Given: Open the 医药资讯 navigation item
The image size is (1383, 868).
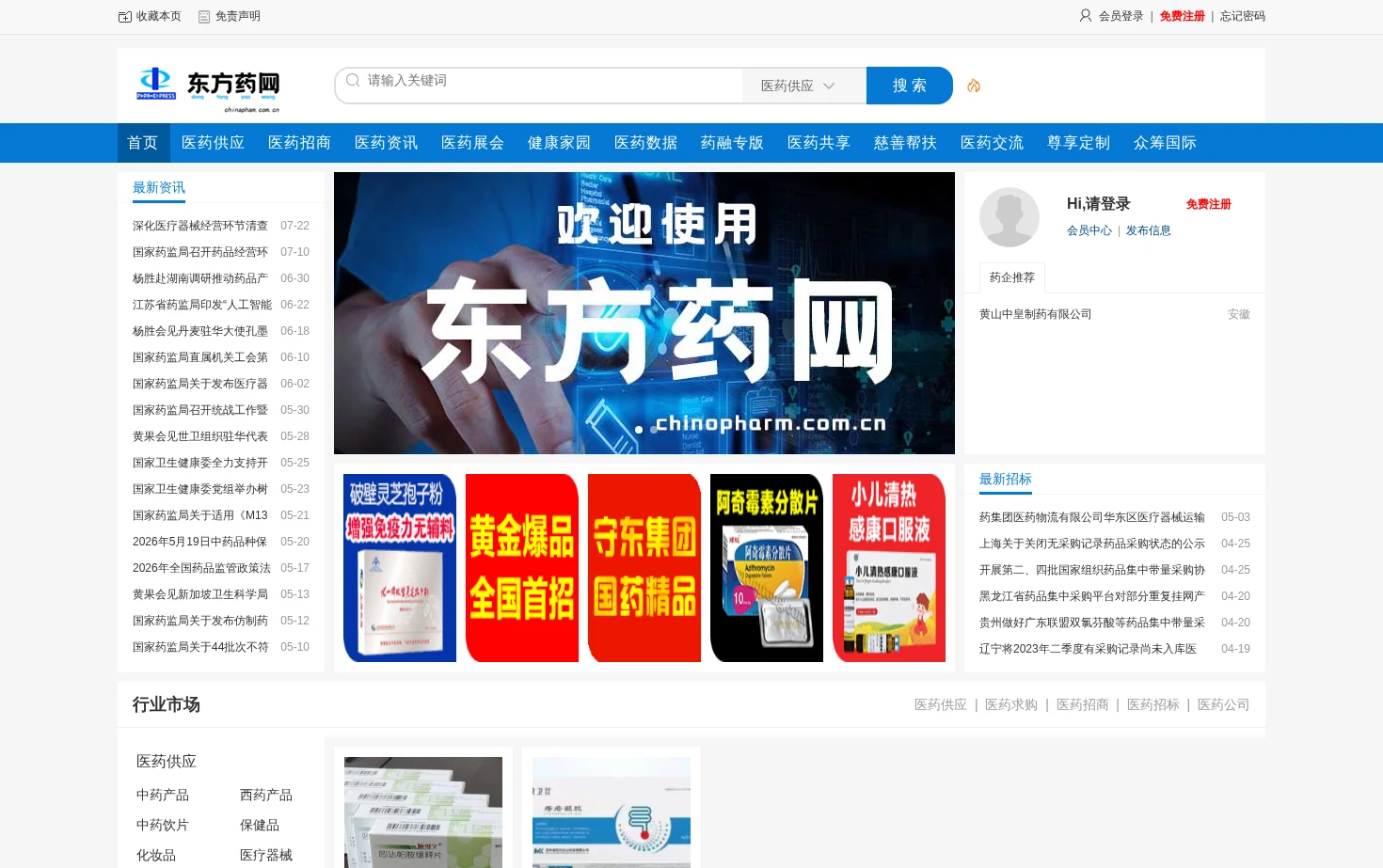Looking at the screenshot, I should (387, 143).
